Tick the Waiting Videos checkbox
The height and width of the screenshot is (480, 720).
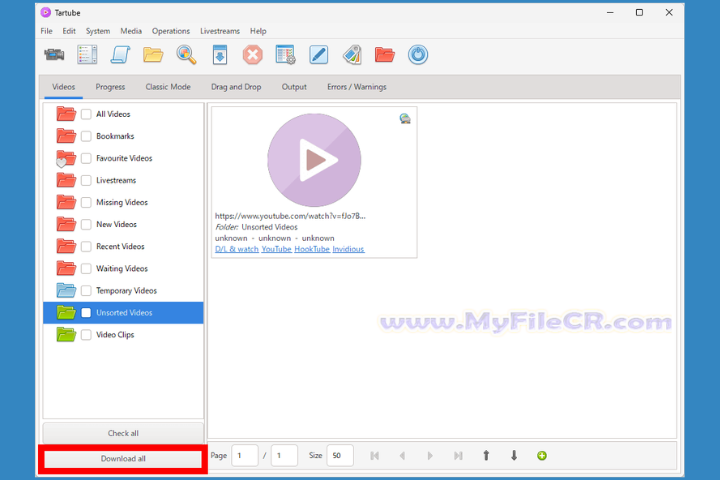(86, 268)
